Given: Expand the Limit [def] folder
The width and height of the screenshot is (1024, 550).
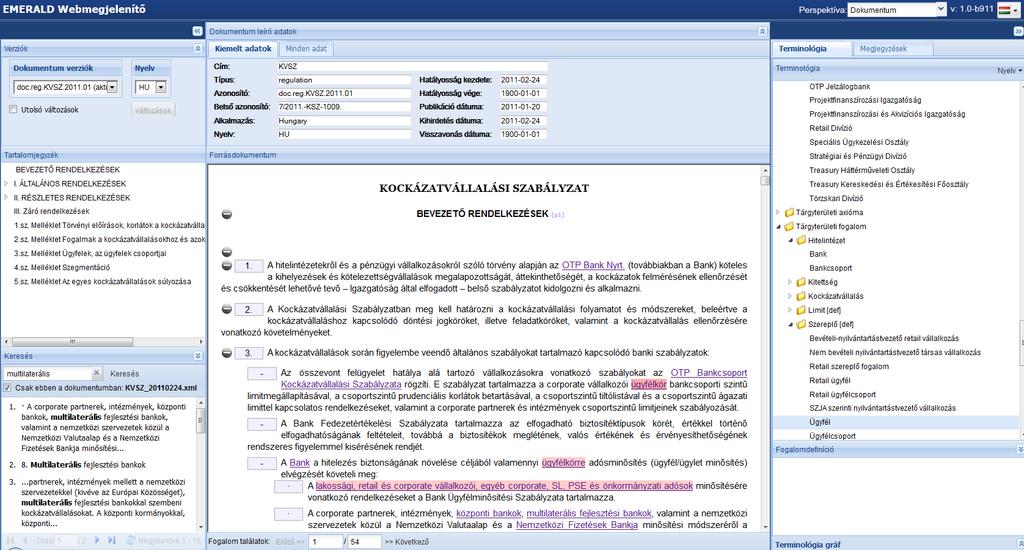Looking at the screenshot, I should click(x=790, y=310).
